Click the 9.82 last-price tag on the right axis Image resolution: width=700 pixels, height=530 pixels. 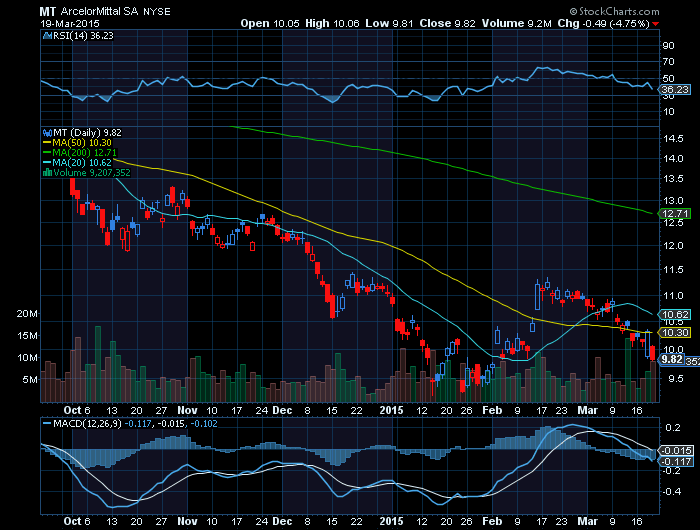pyautogui.click(x=672, y=360)
